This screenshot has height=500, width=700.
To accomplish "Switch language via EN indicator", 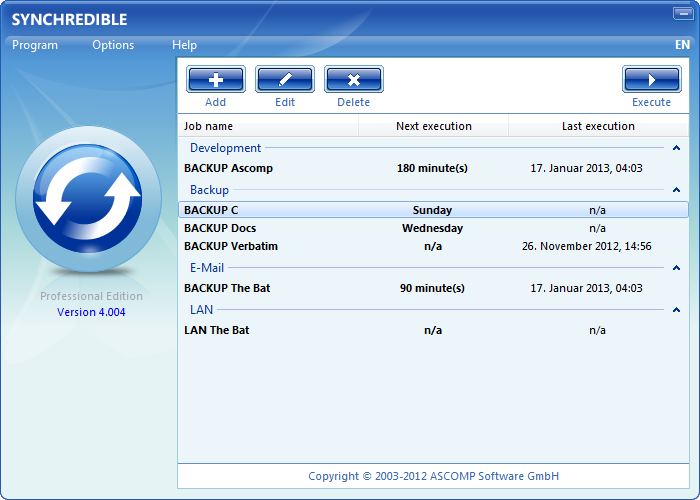I will click(x=682, y=45).
